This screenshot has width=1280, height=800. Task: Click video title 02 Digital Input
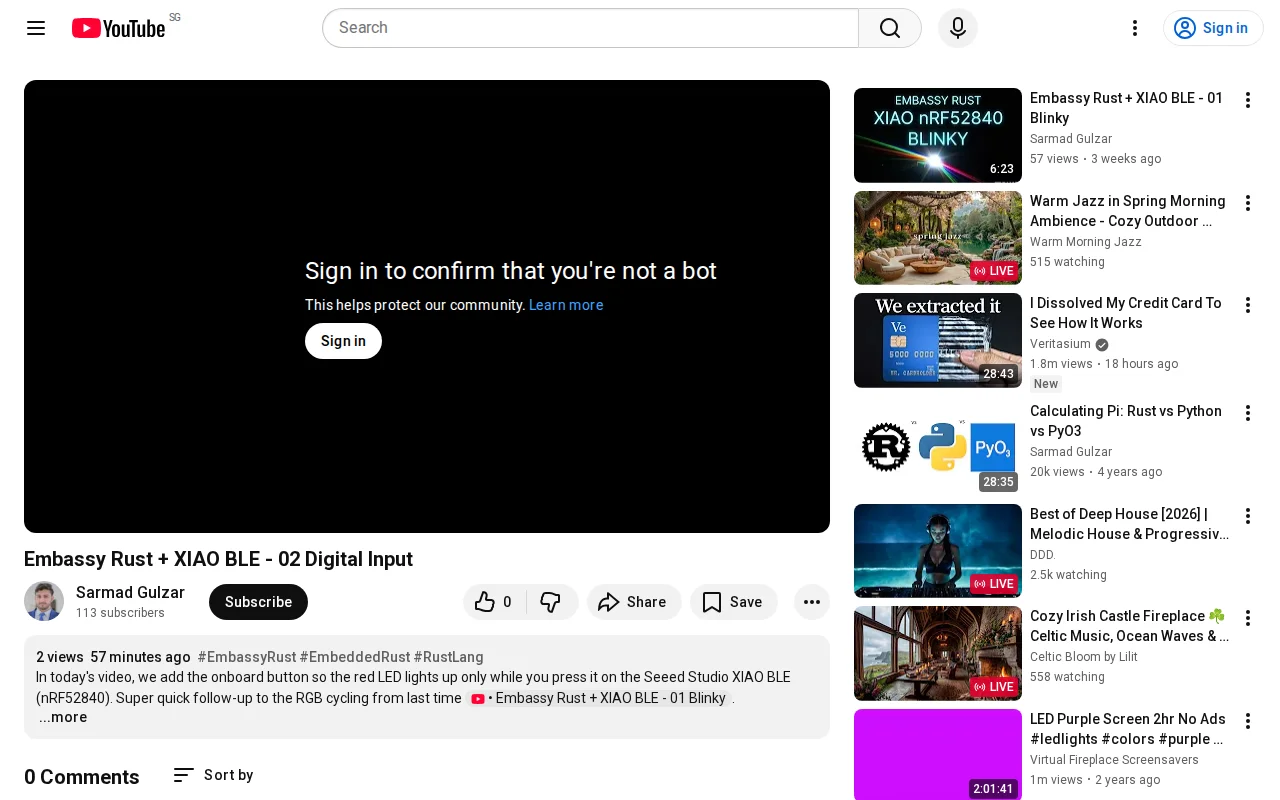(218, 559)
